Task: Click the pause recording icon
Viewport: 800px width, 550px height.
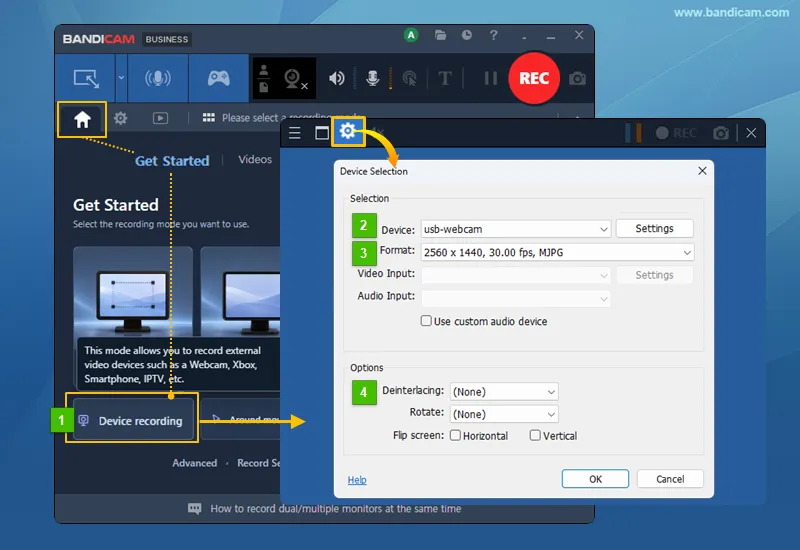Action: pyautogui.click(x=490, y=79)
